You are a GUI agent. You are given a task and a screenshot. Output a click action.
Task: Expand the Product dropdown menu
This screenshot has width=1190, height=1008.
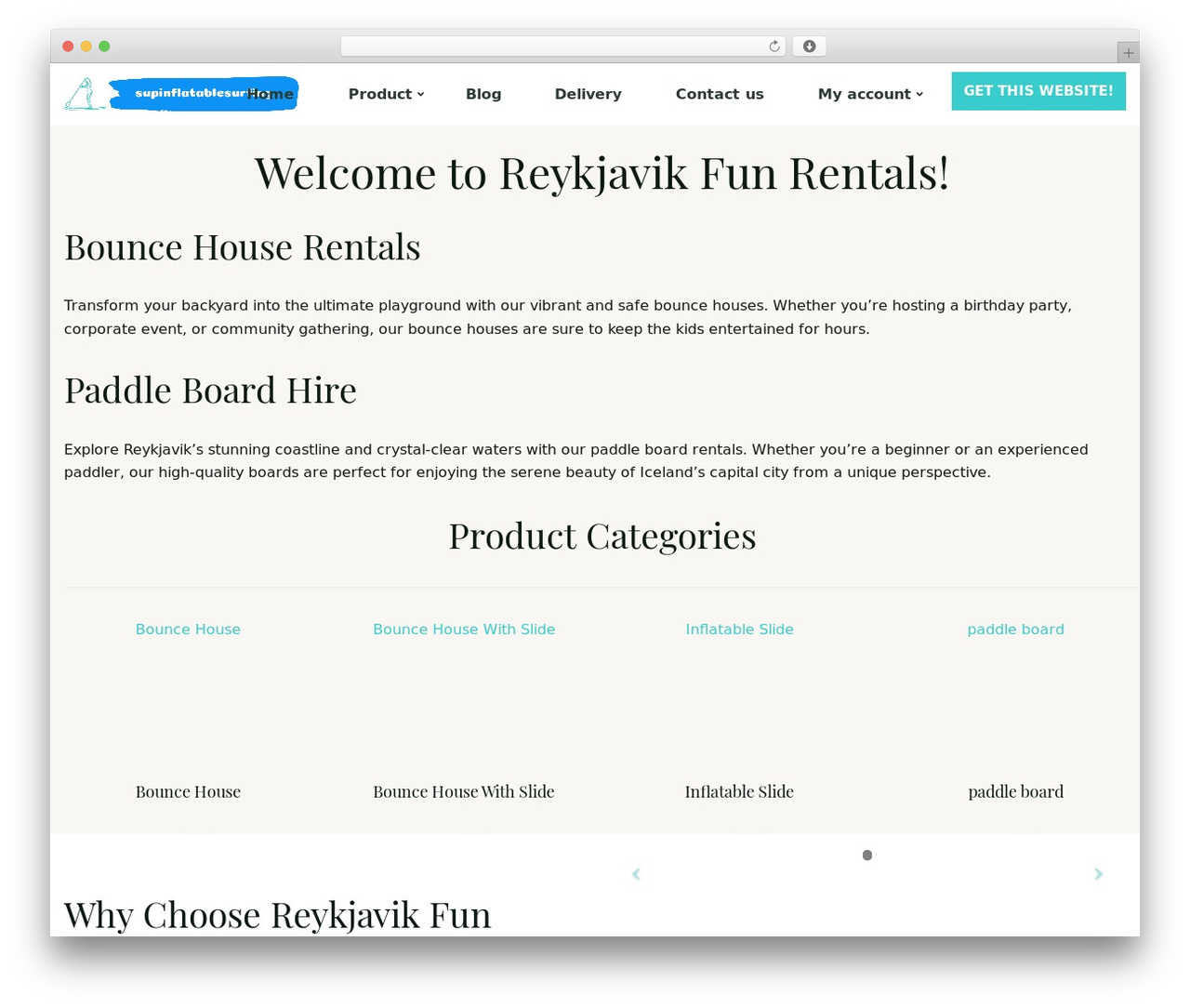coord(386,94)
